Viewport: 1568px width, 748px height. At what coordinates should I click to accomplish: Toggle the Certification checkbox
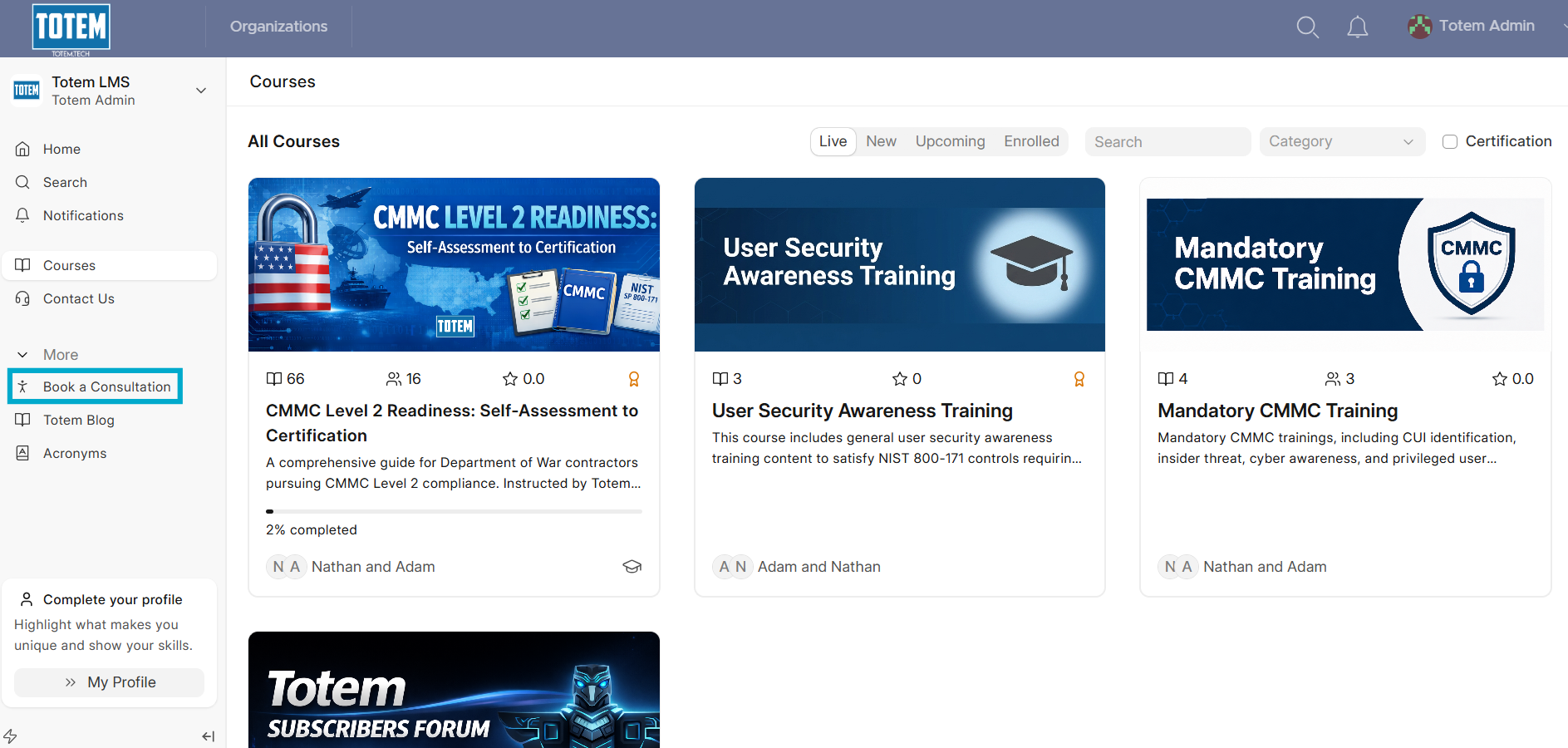coord(1450,141)
